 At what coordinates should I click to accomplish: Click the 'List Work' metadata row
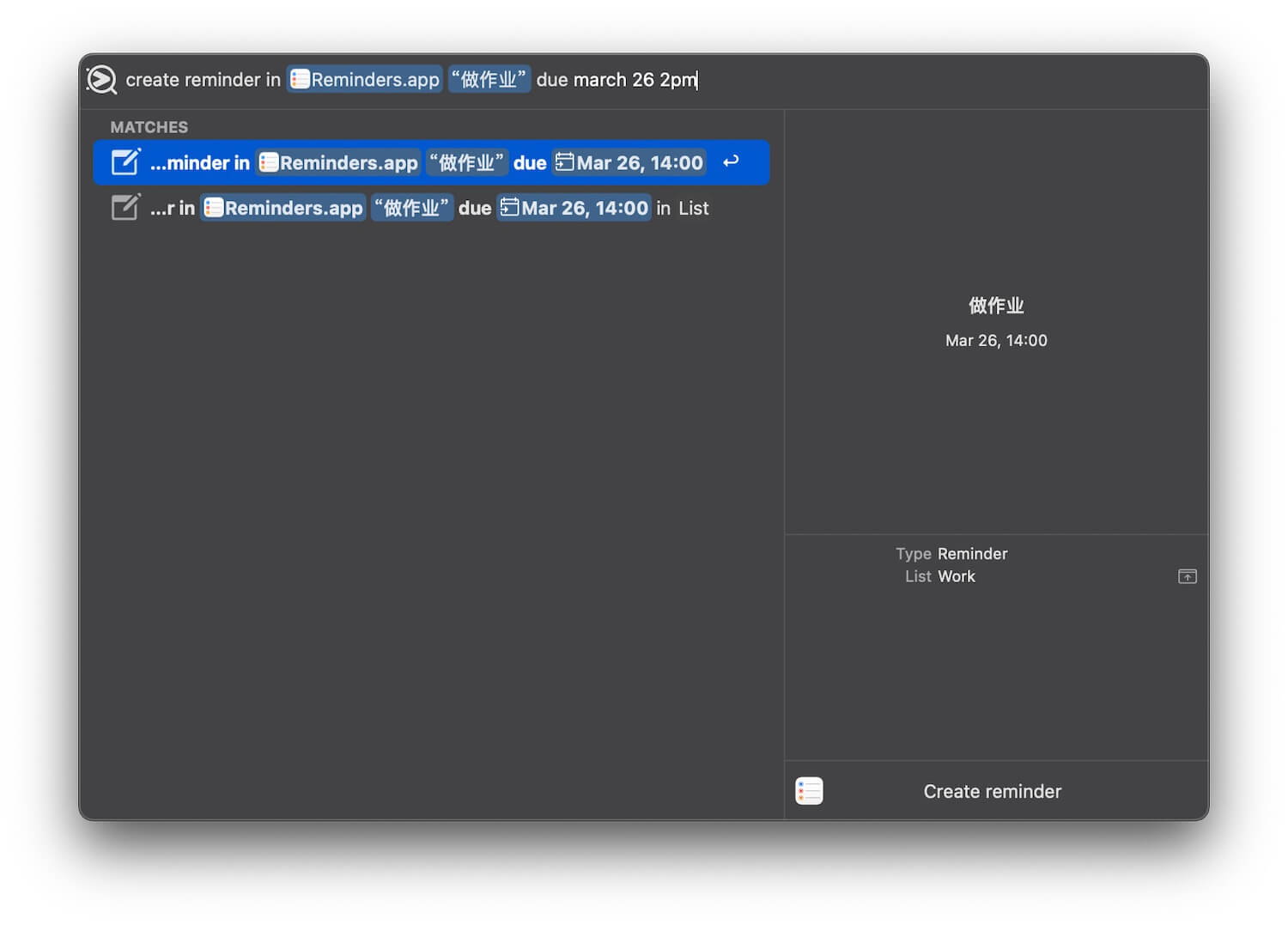(939, 576)
